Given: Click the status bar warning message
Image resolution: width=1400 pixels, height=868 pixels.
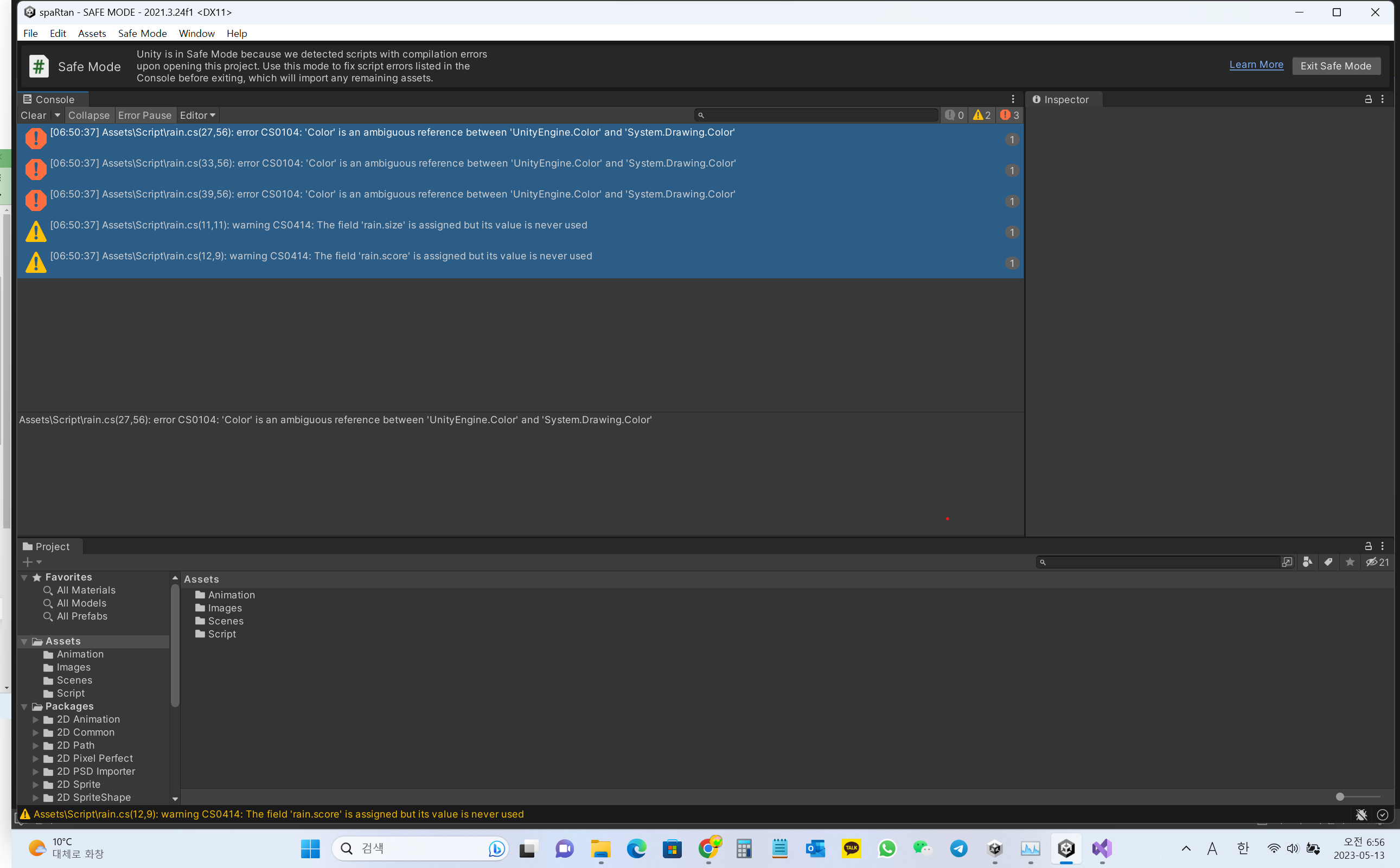Looking at the screenshot, I should click(278, 814).
